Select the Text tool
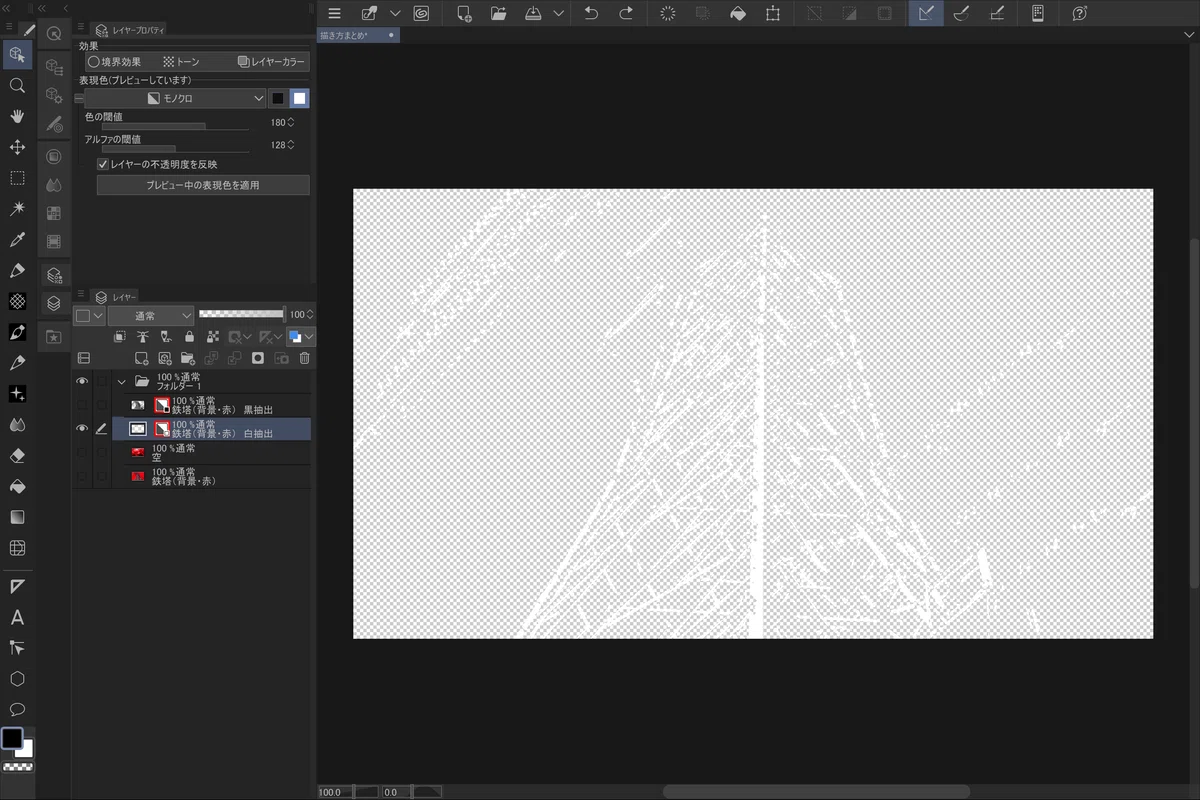 point(17,617)
